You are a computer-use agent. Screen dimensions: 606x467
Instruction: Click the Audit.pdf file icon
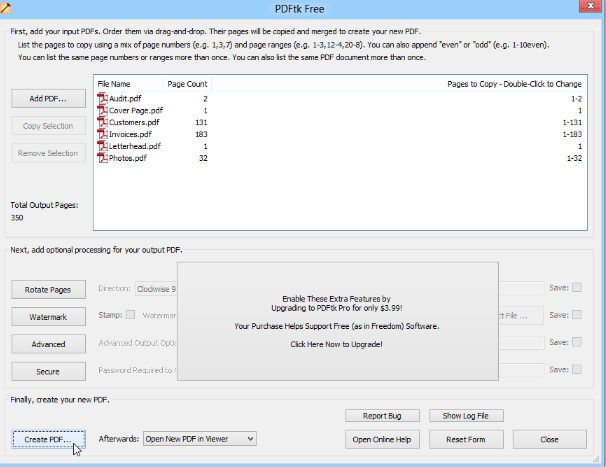(102, 98)
